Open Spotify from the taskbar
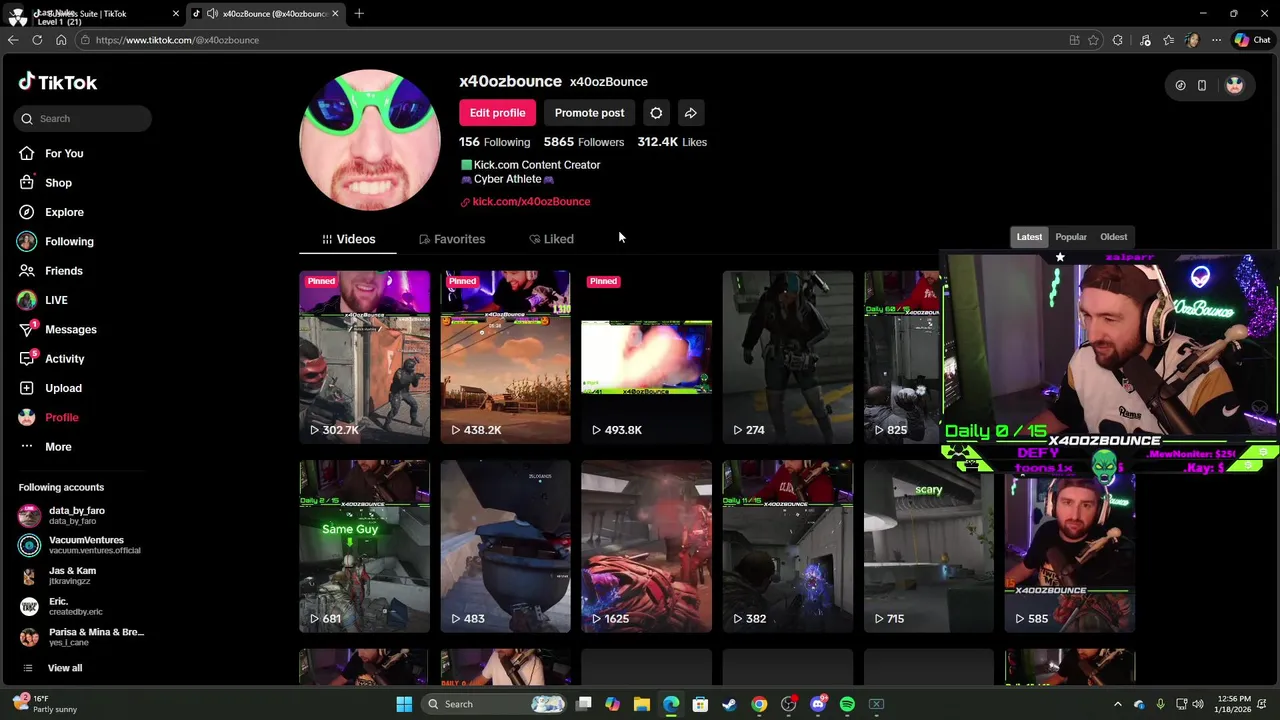The image size is (1280, 720). (847, 704)
